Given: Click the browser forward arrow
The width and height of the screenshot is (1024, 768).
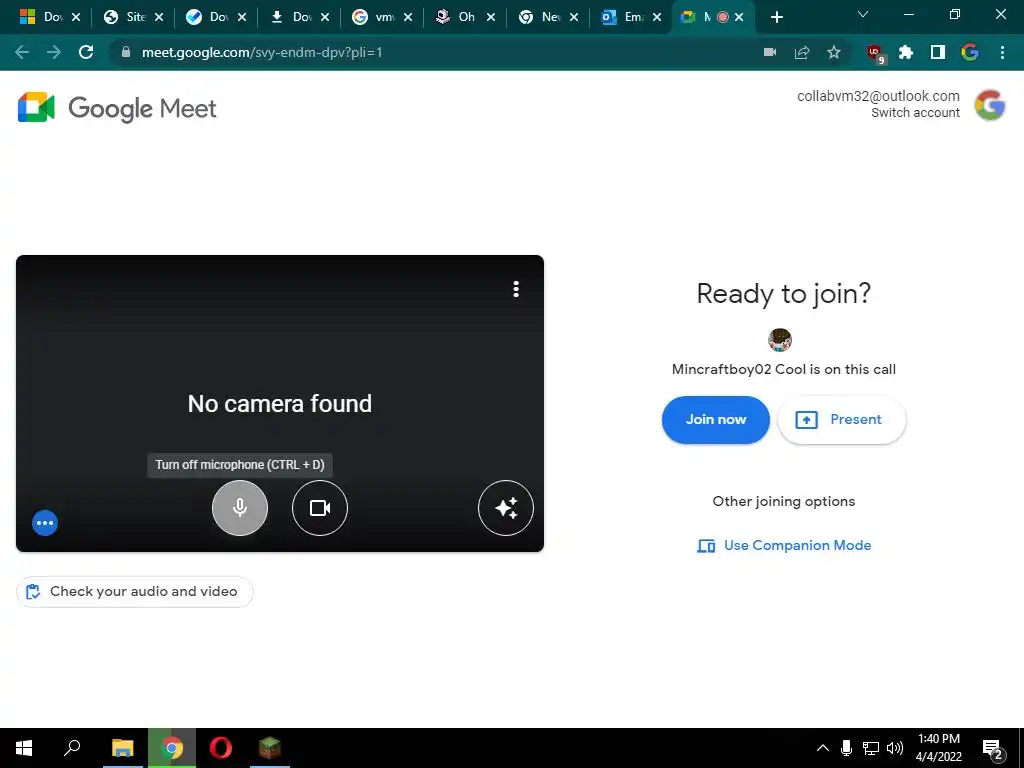Looking at the screenshot, I should pos(54,52).
